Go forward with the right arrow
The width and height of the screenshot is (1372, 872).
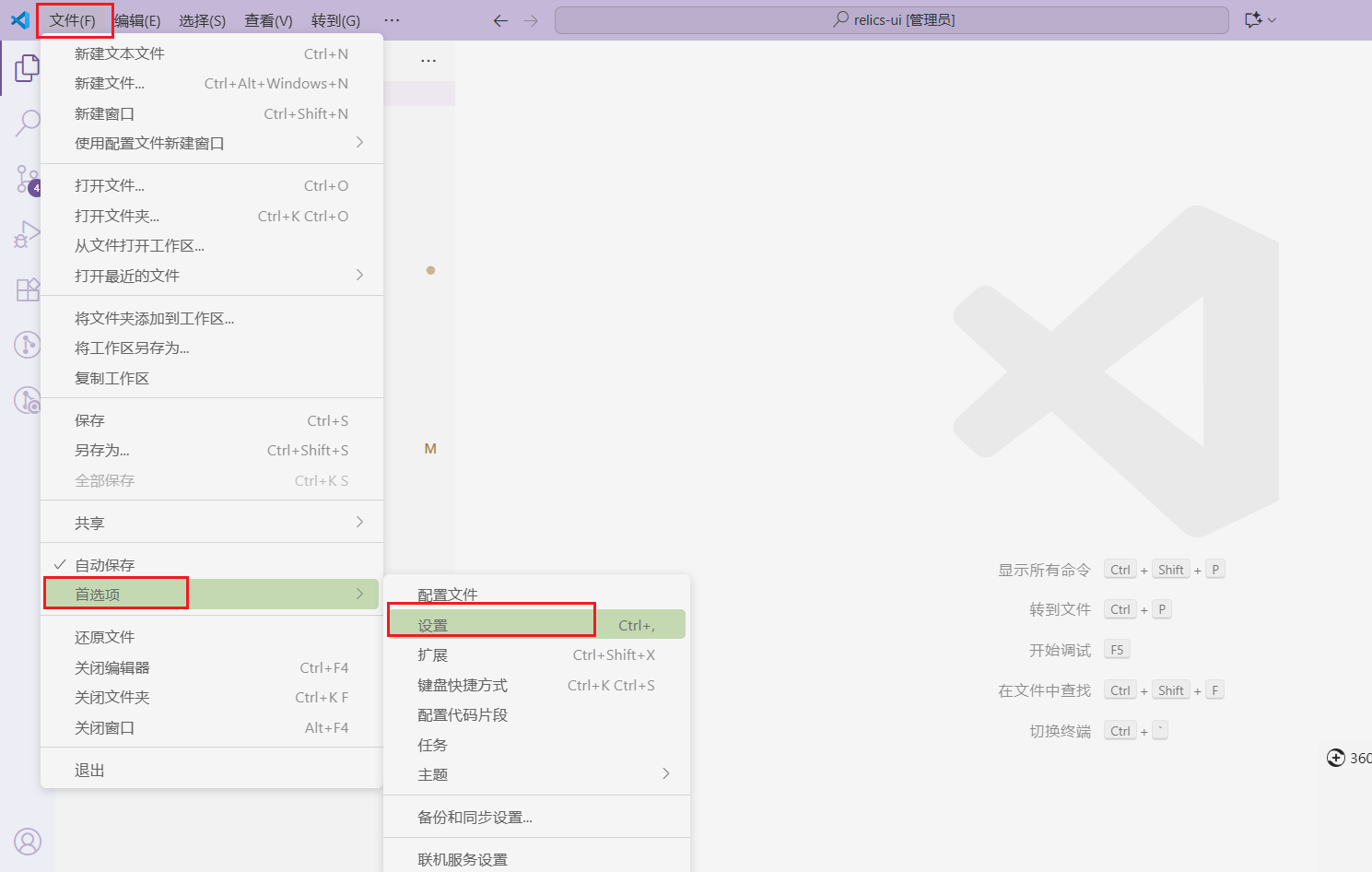531,20
